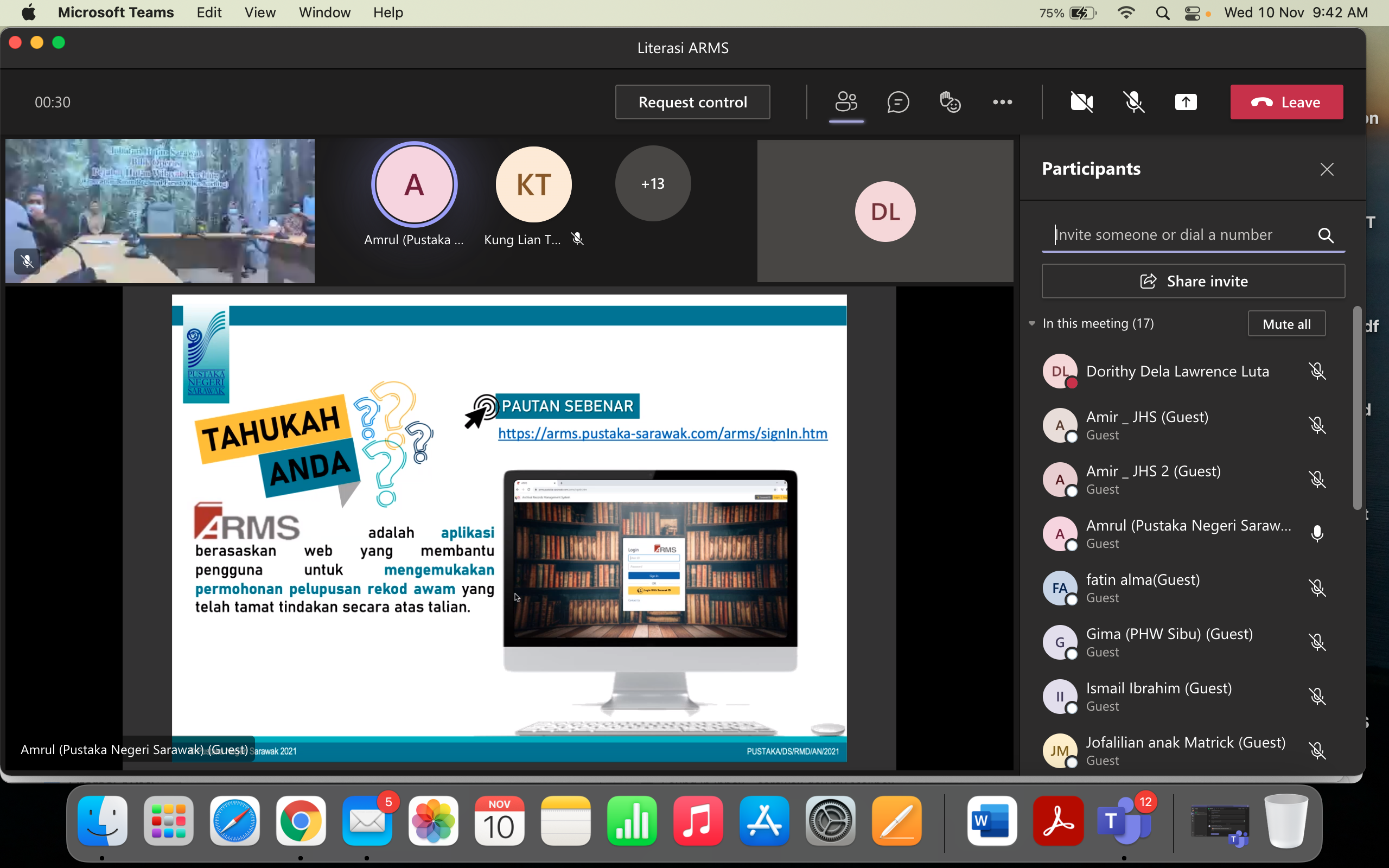1389x868 pixels.
Task: Select Gima G avatar in participants list
Action: click(x=1060, y=642)
